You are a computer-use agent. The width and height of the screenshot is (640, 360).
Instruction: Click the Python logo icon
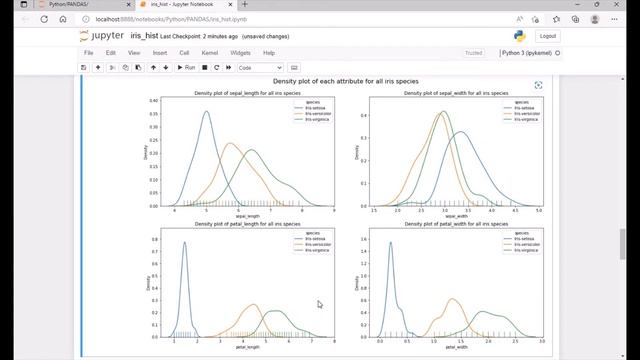(x=520, y=36)
